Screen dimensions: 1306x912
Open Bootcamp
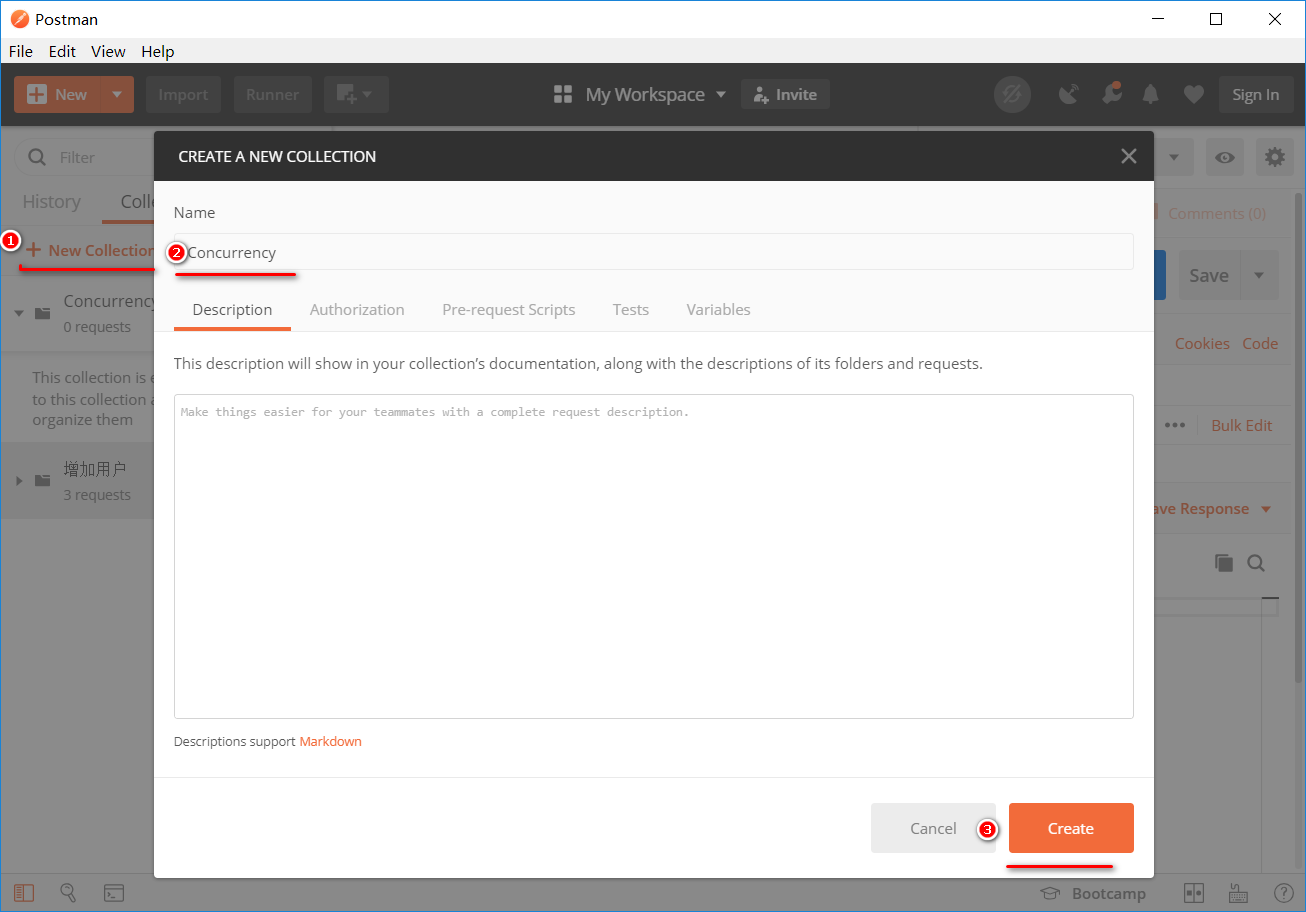click(x=1093, y=894)
